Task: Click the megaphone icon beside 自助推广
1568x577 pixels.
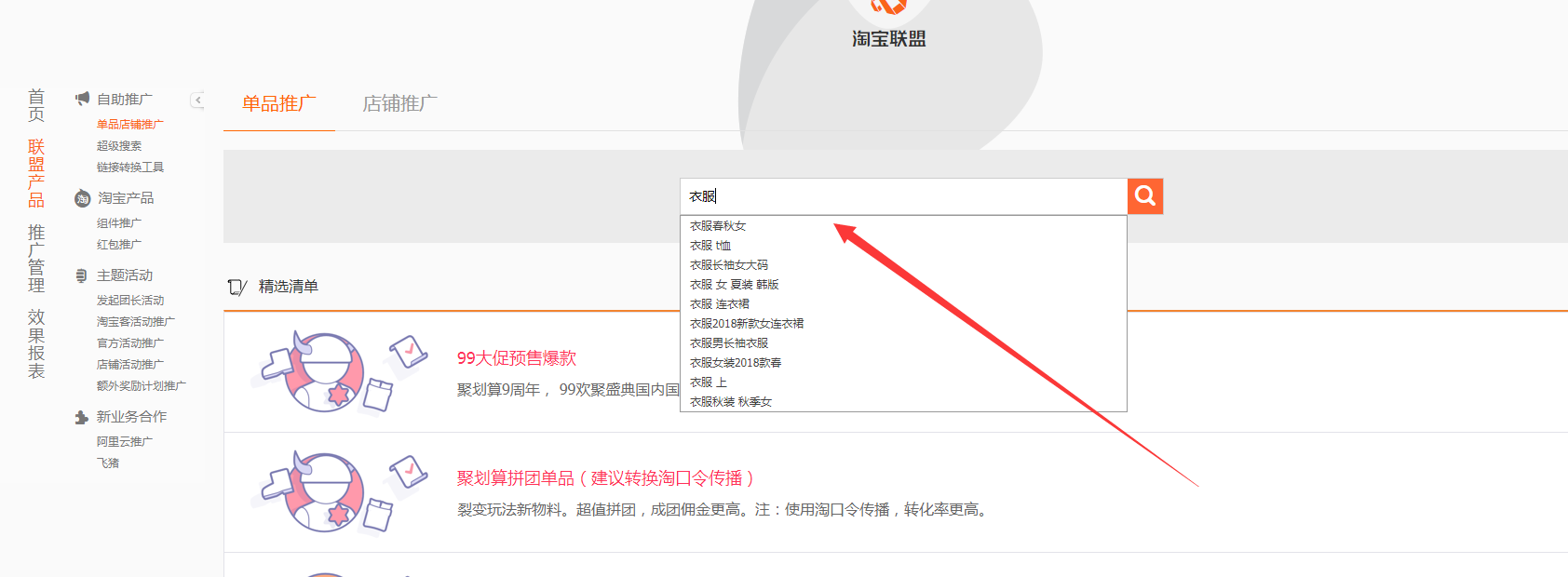Action: click(x=83, y=99)
